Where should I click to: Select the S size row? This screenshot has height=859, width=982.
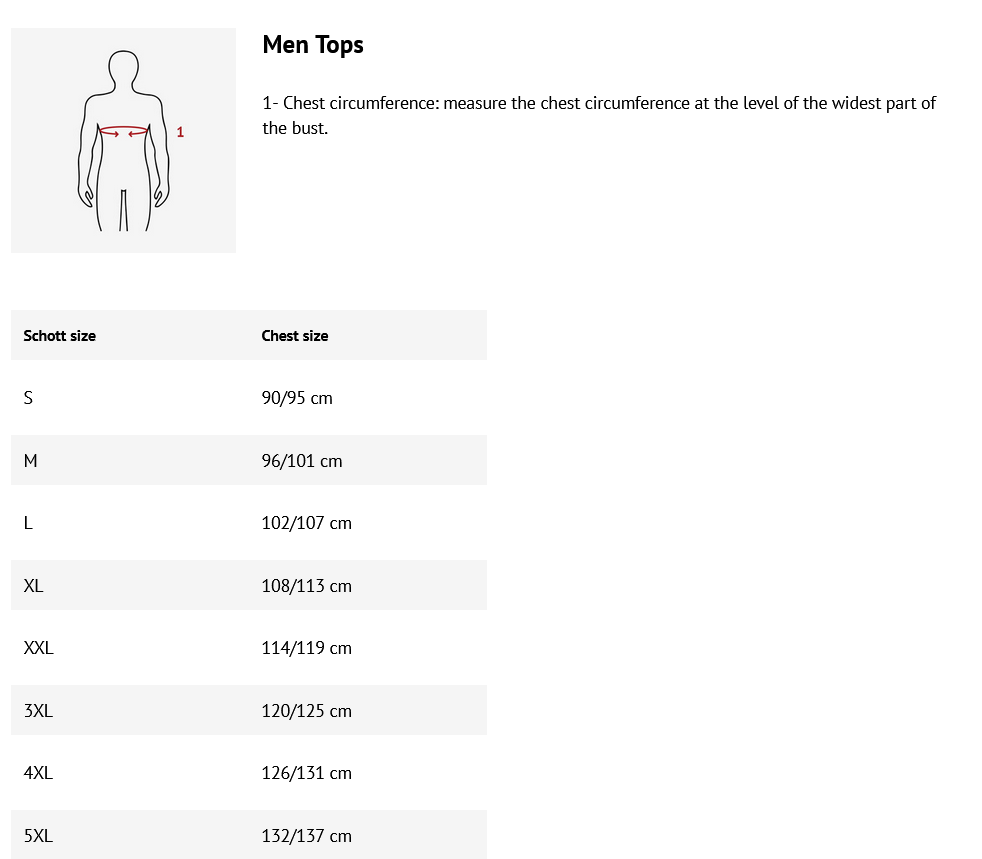click(249, 398)
